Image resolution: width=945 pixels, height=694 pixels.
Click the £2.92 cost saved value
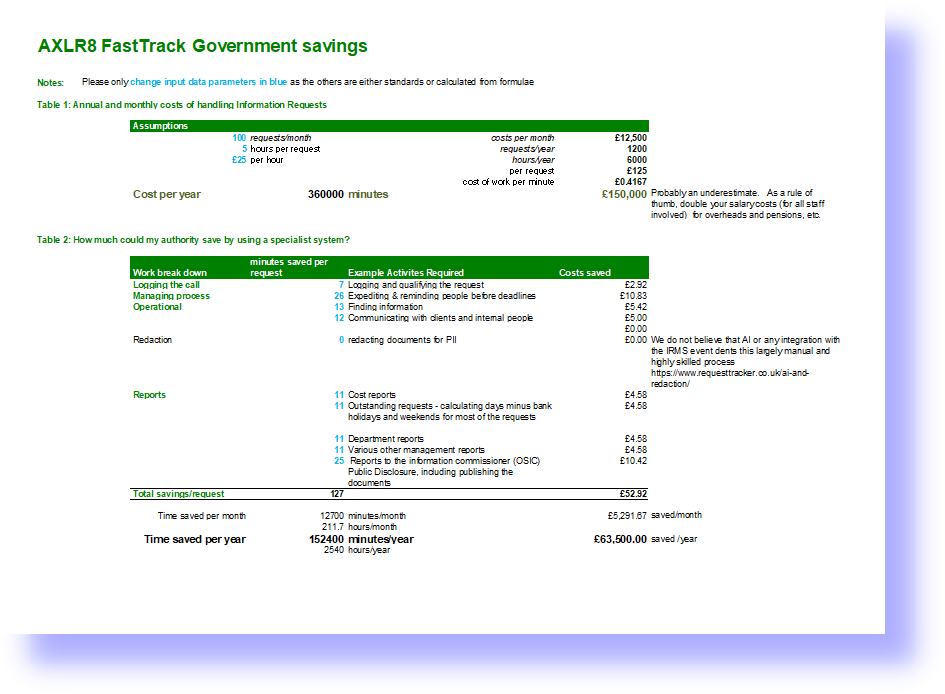[636, 285]
